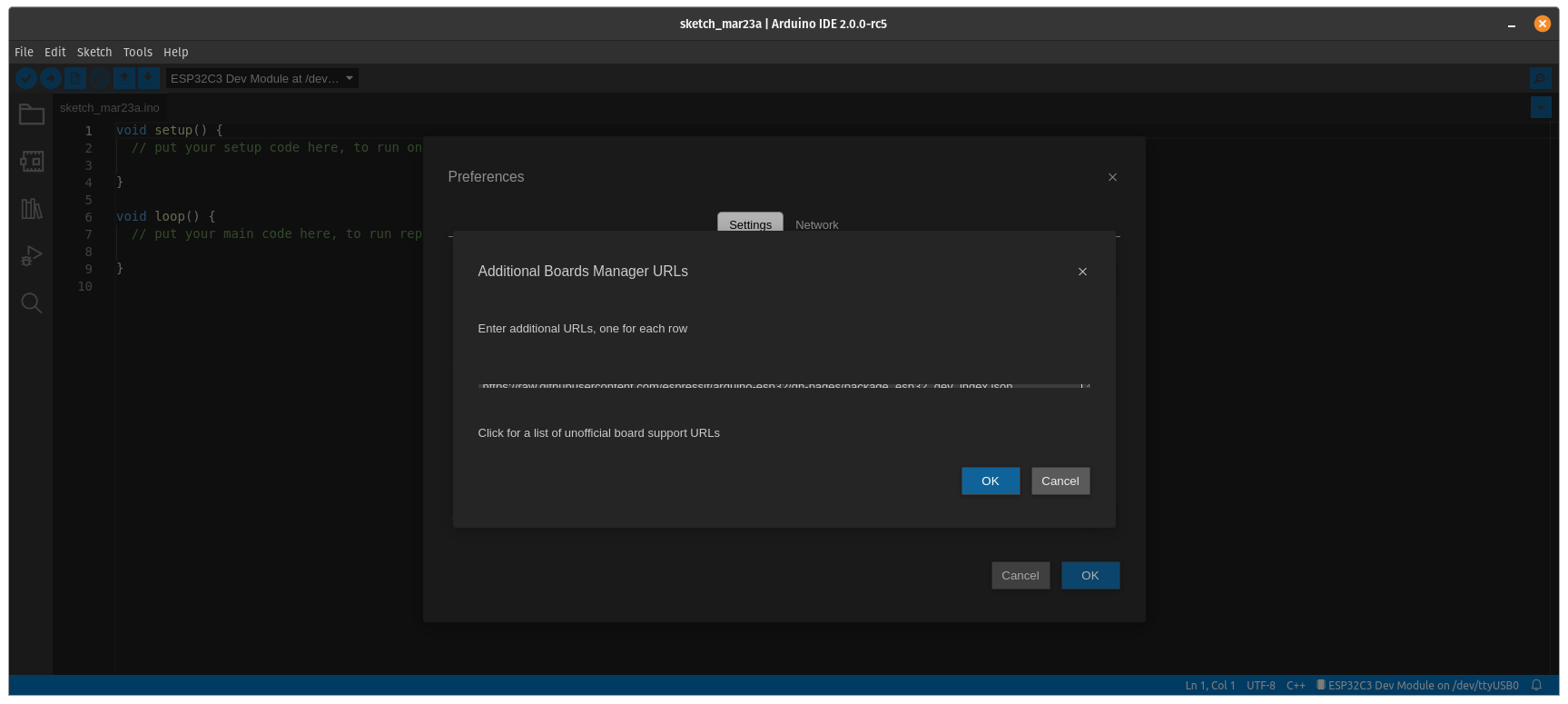
Task: Select the Settings tab in Preferences
Action: click(750, 223)
